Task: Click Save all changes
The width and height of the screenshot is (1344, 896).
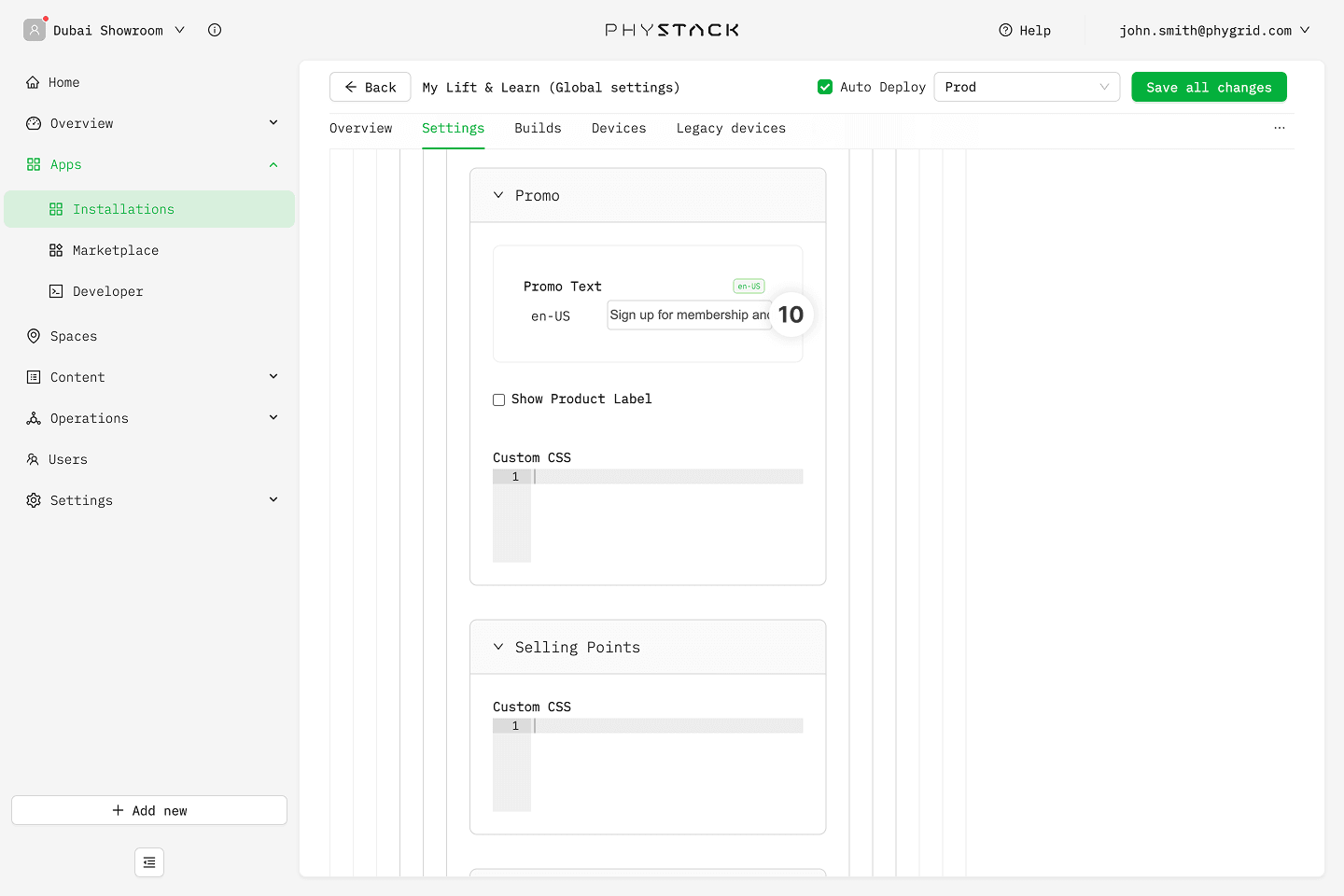Action: [1209, 87]
